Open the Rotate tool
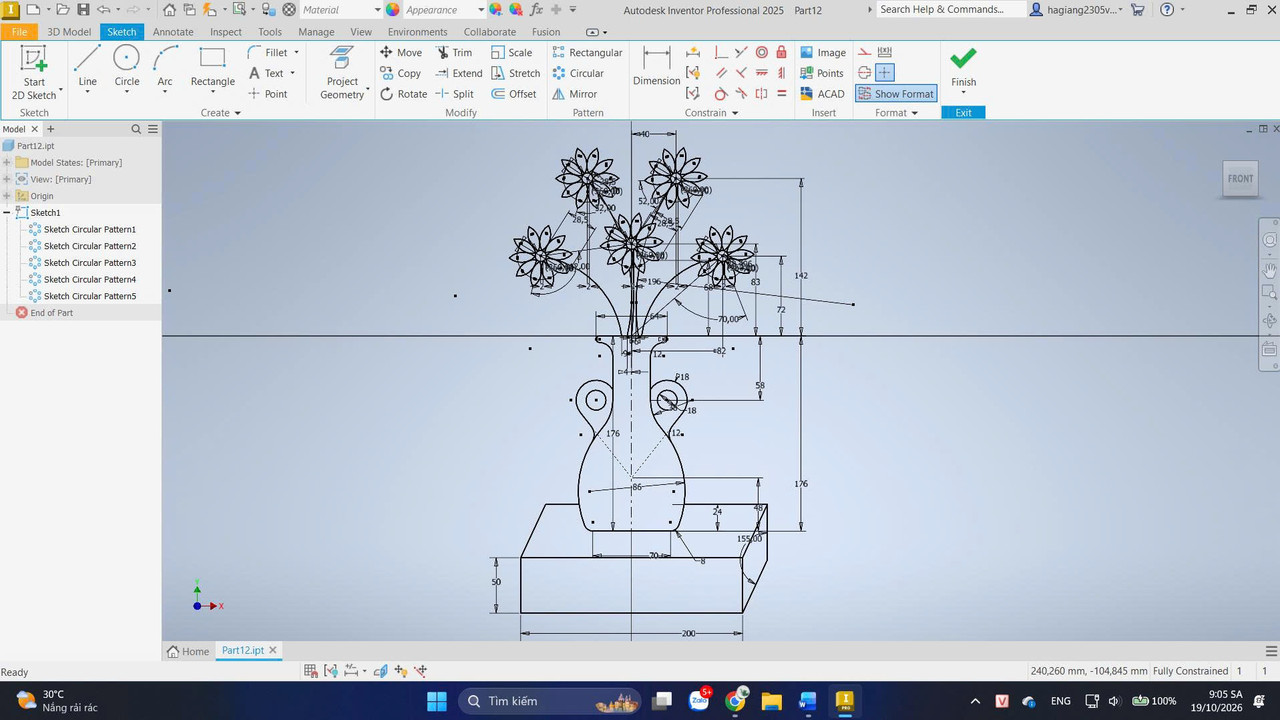Screen dimensions: 1280x720 point(403,94)
